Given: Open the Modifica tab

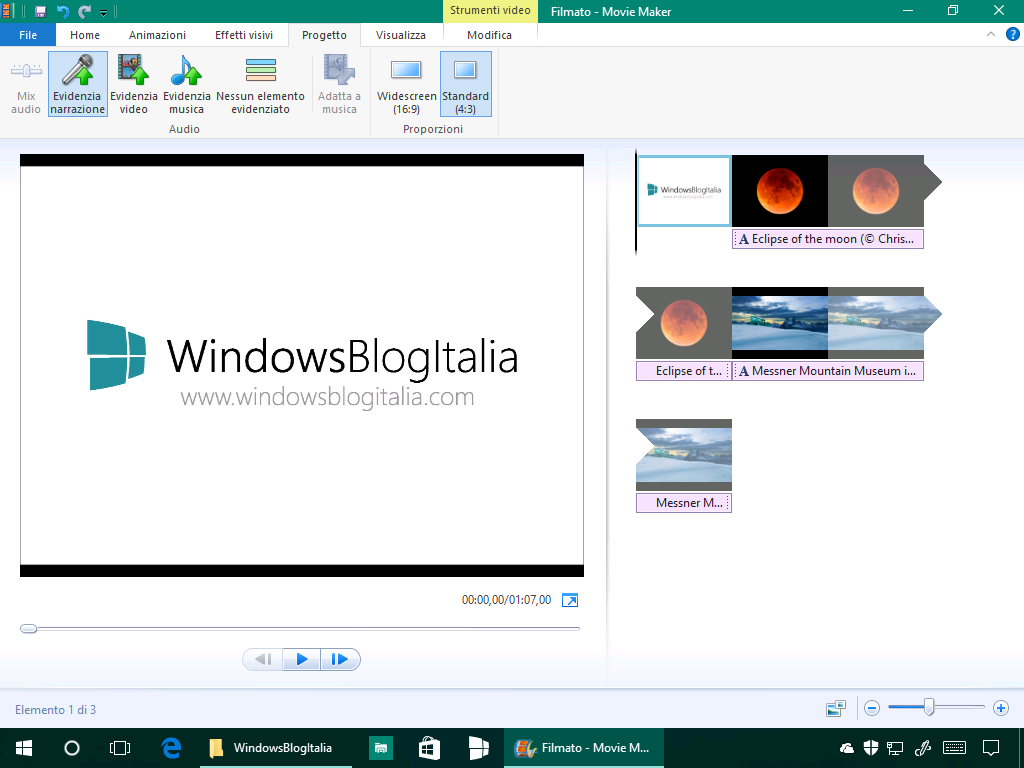Looking at the screenshot, I should (x=489, y=35).
